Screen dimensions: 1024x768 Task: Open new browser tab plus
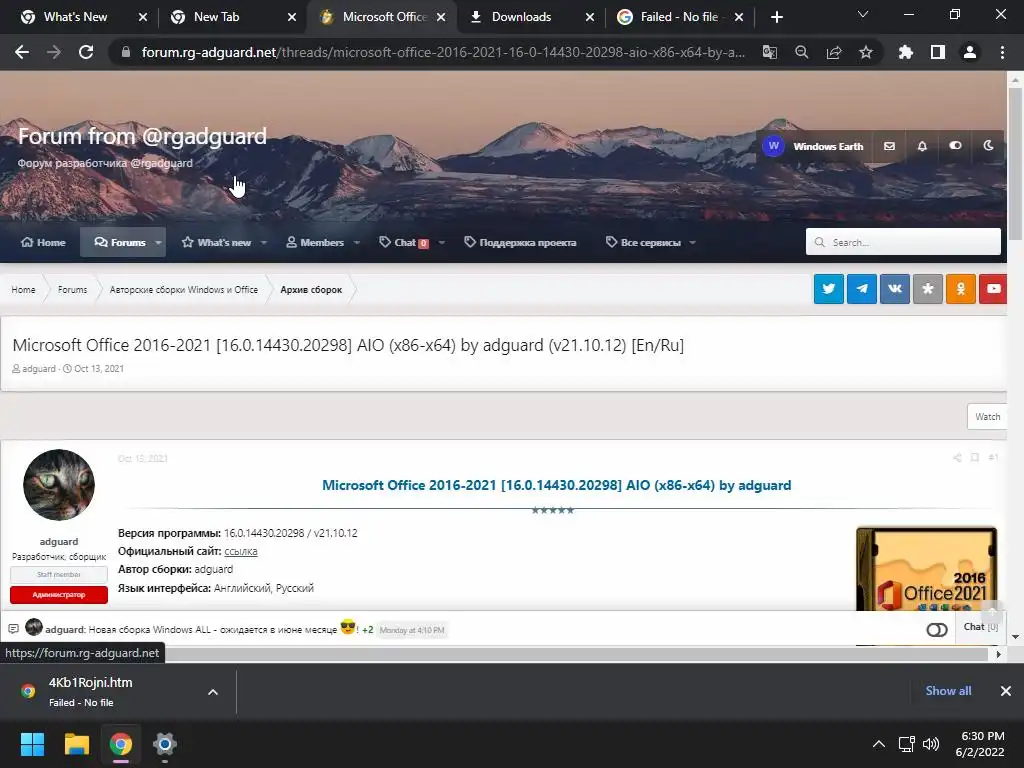[x=776, y=17]
